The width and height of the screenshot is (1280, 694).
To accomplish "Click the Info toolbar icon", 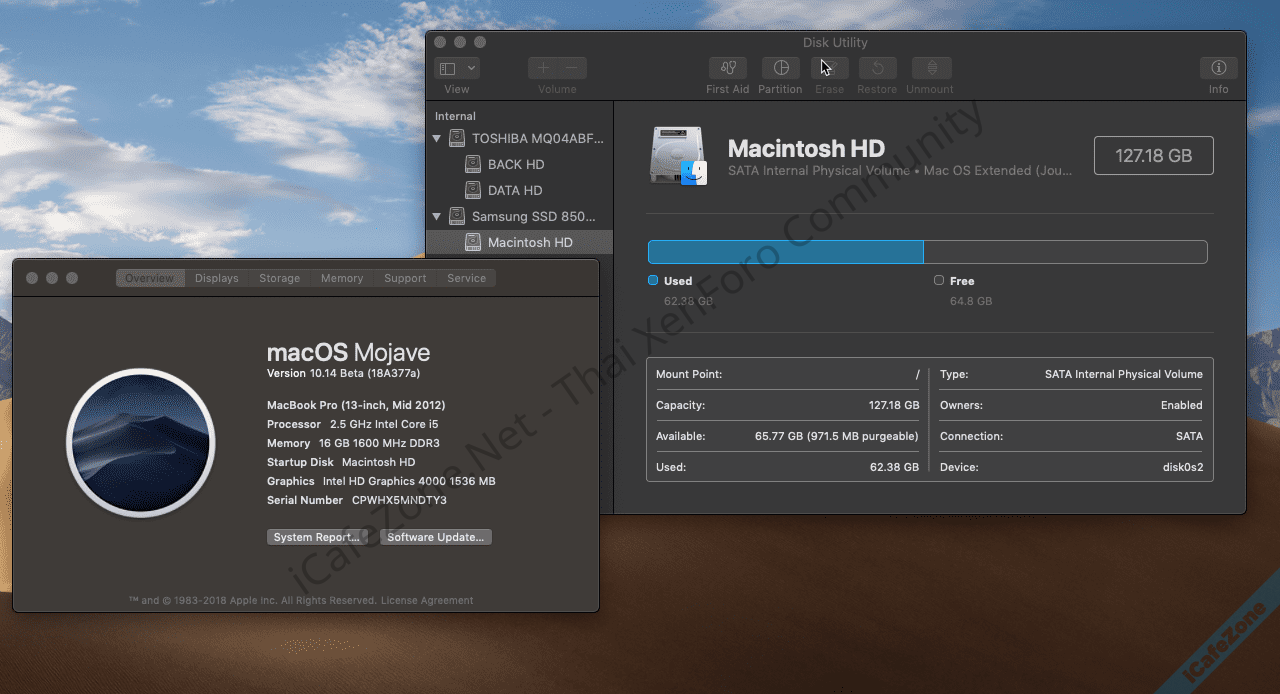I will [x=1218, y=68].
